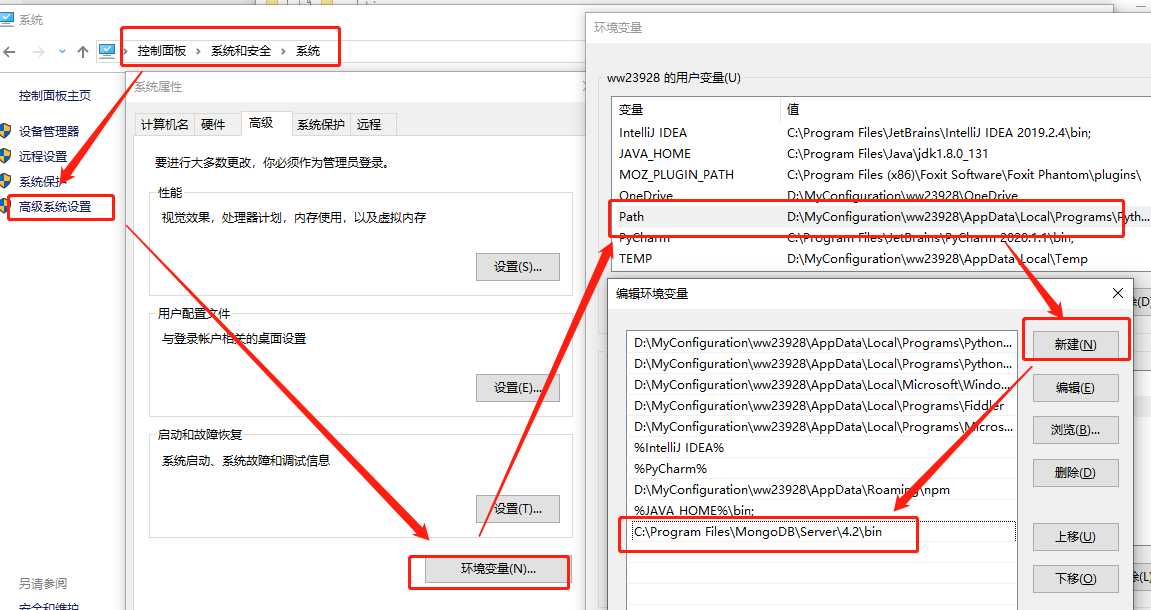Open 设备管理器 link
1151x610 pixels.
click(48, 131)
